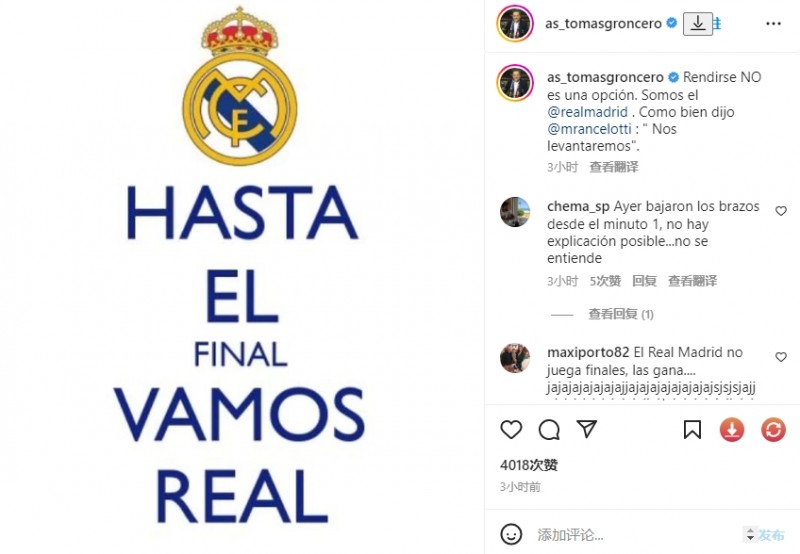
Task: Open the @realmadrid mention link
Action: point(587,112)
